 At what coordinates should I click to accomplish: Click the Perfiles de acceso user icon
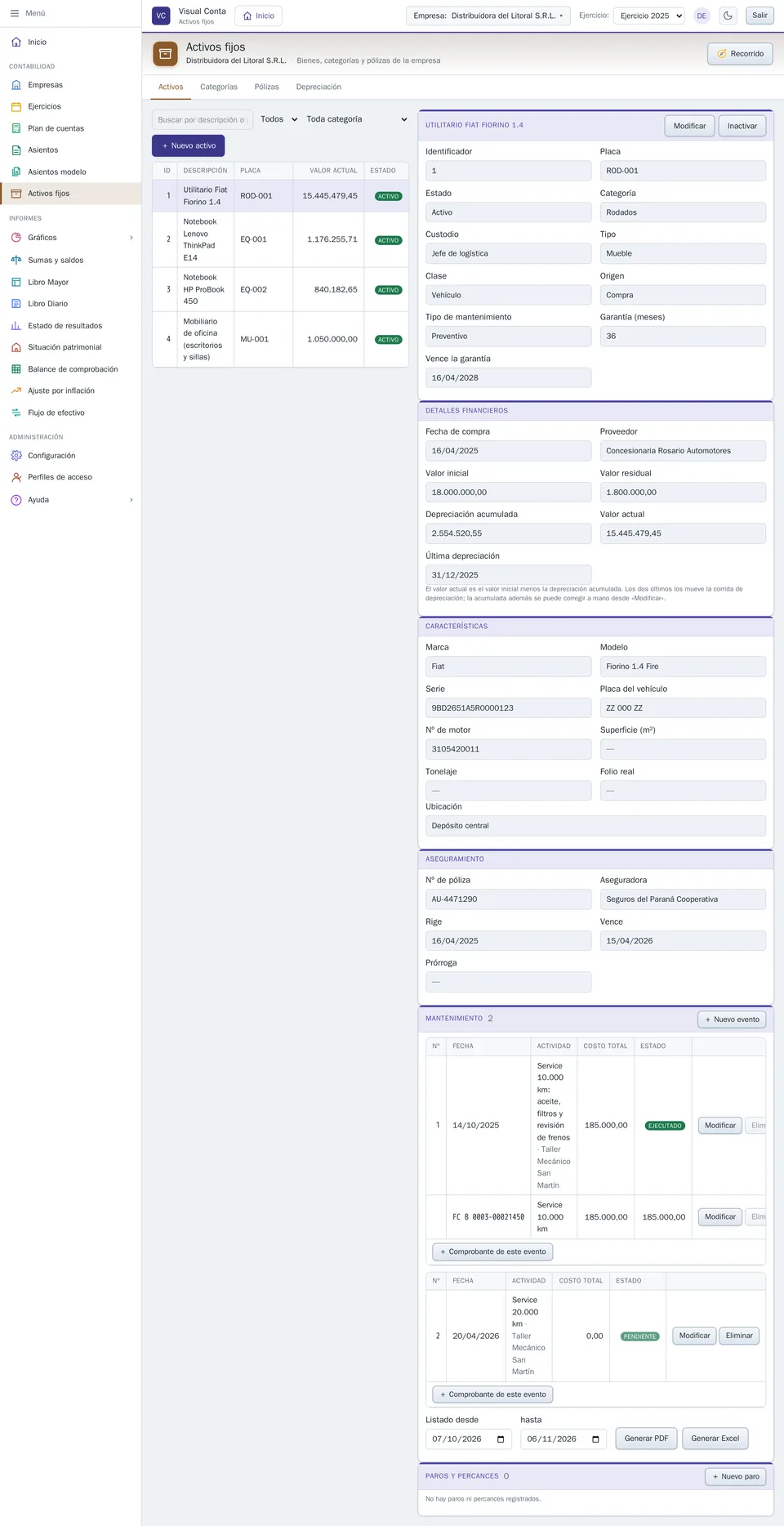point(16,477)
